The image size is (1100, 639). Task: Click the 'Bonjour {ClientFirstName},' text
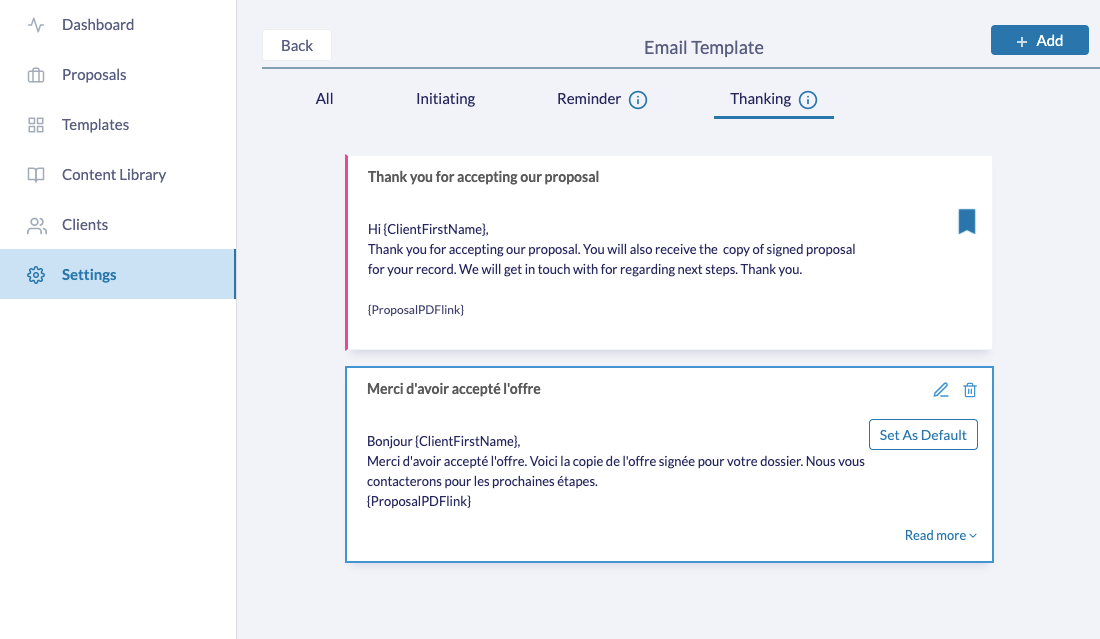(x=444, y=441)
